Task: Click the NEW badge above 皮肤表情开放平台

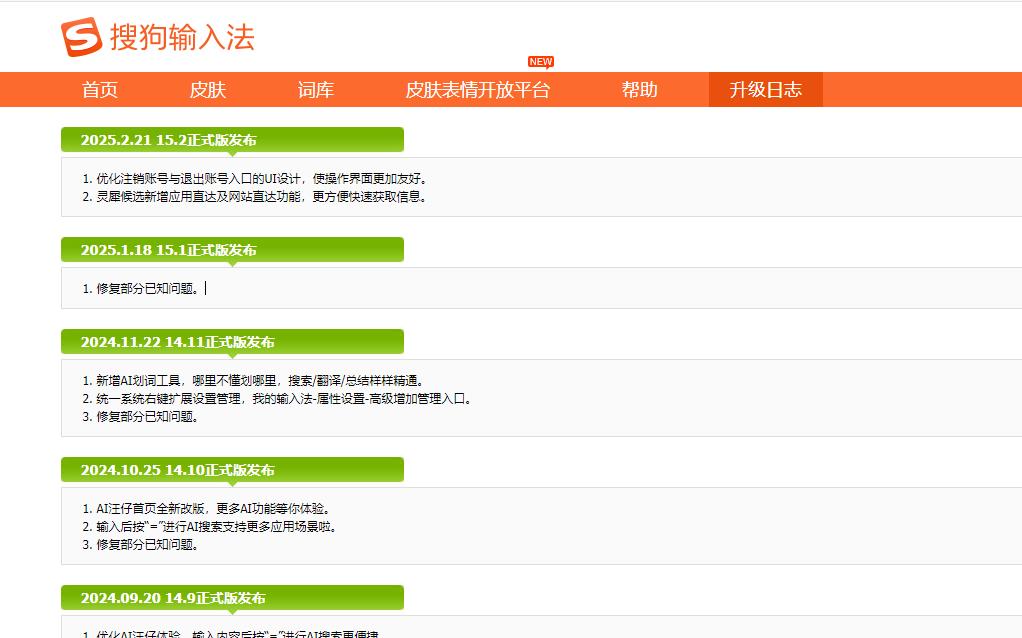Action: [x=541, y=62]
